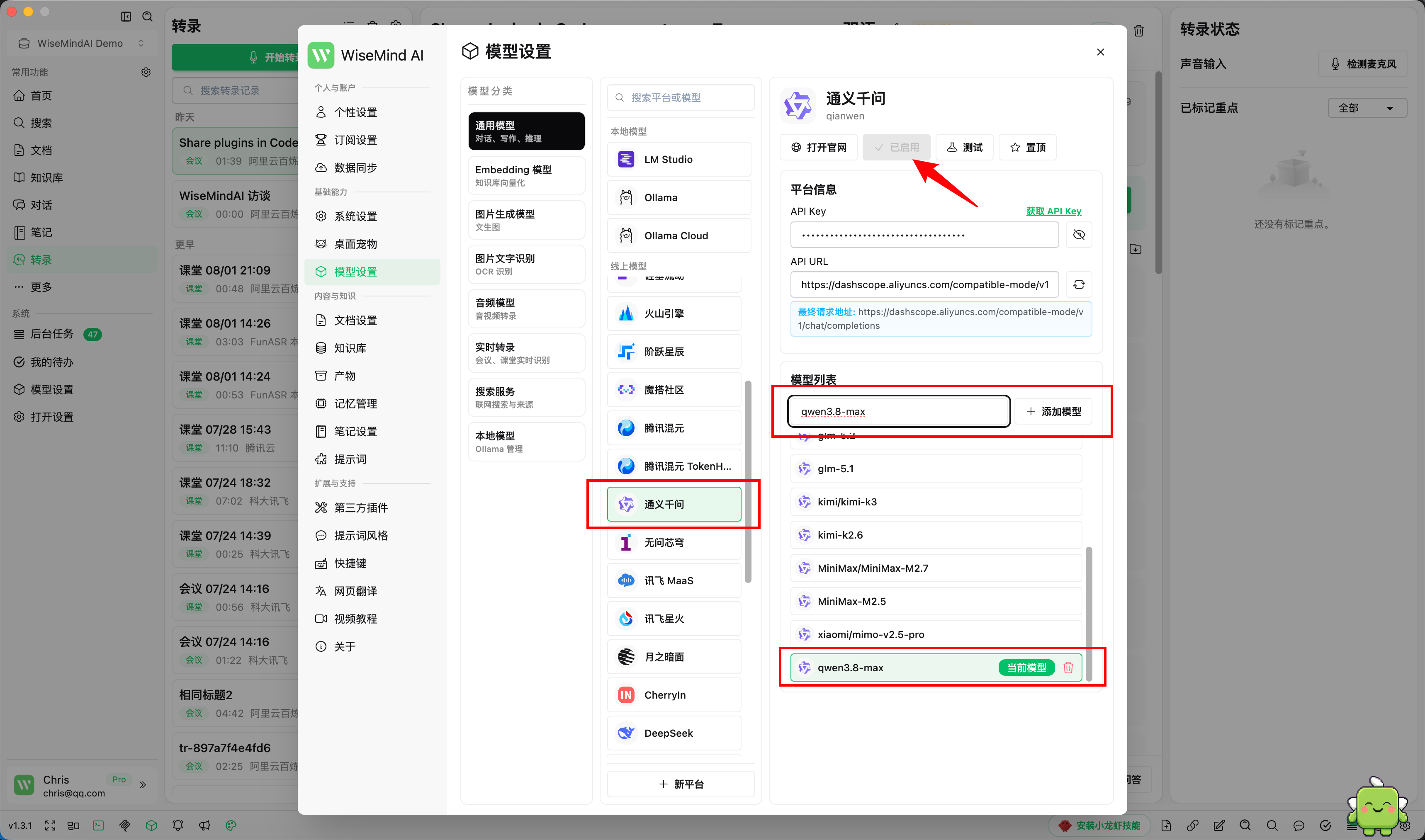
Task: Click the model list scrollbar
Action: 1089,614
